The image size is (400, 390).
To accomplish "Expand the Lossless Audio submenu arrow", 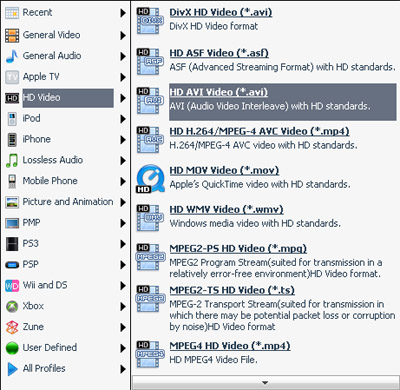I will pos(123,160).
